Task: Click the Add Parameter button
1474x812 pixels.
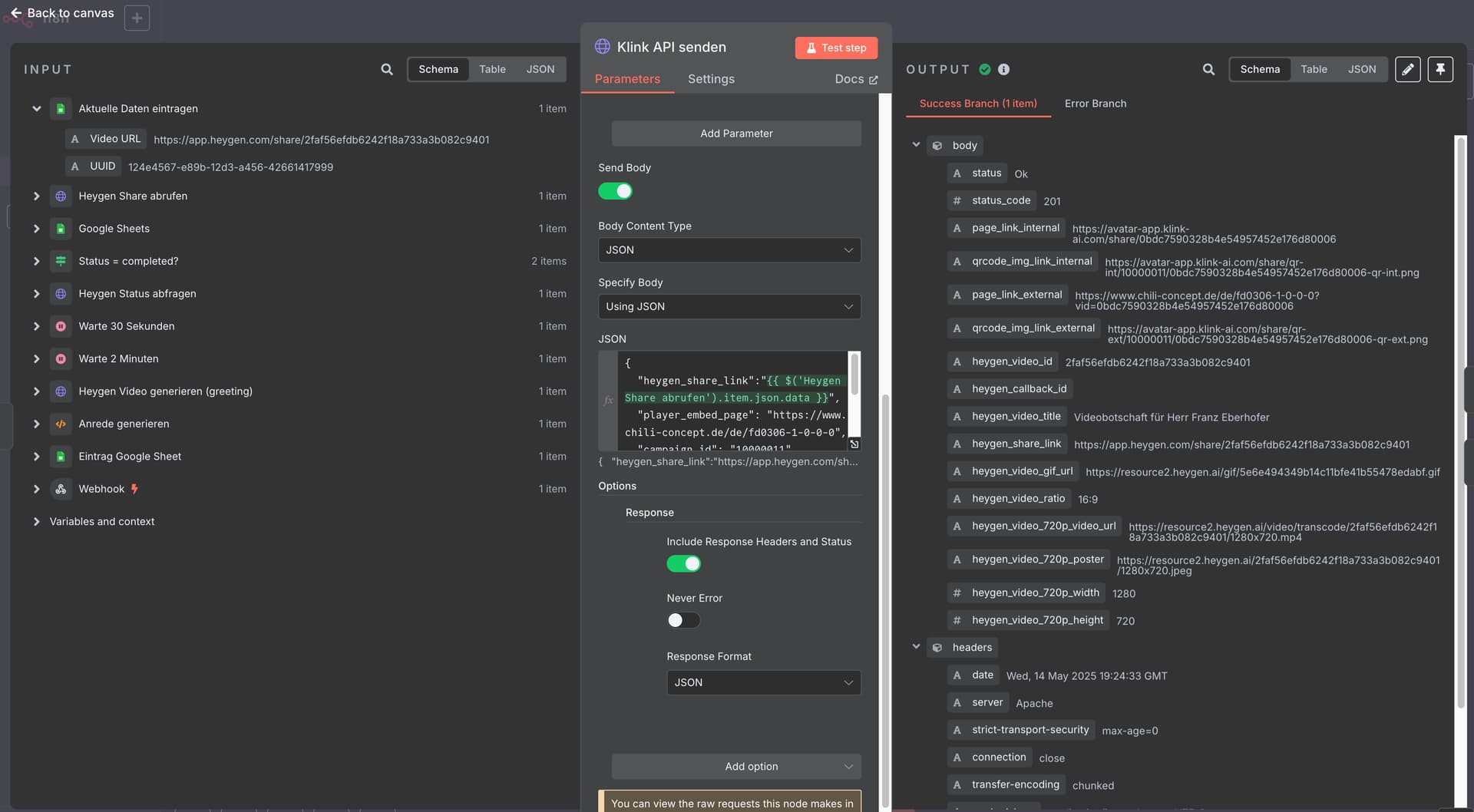Action: point(736,134)
